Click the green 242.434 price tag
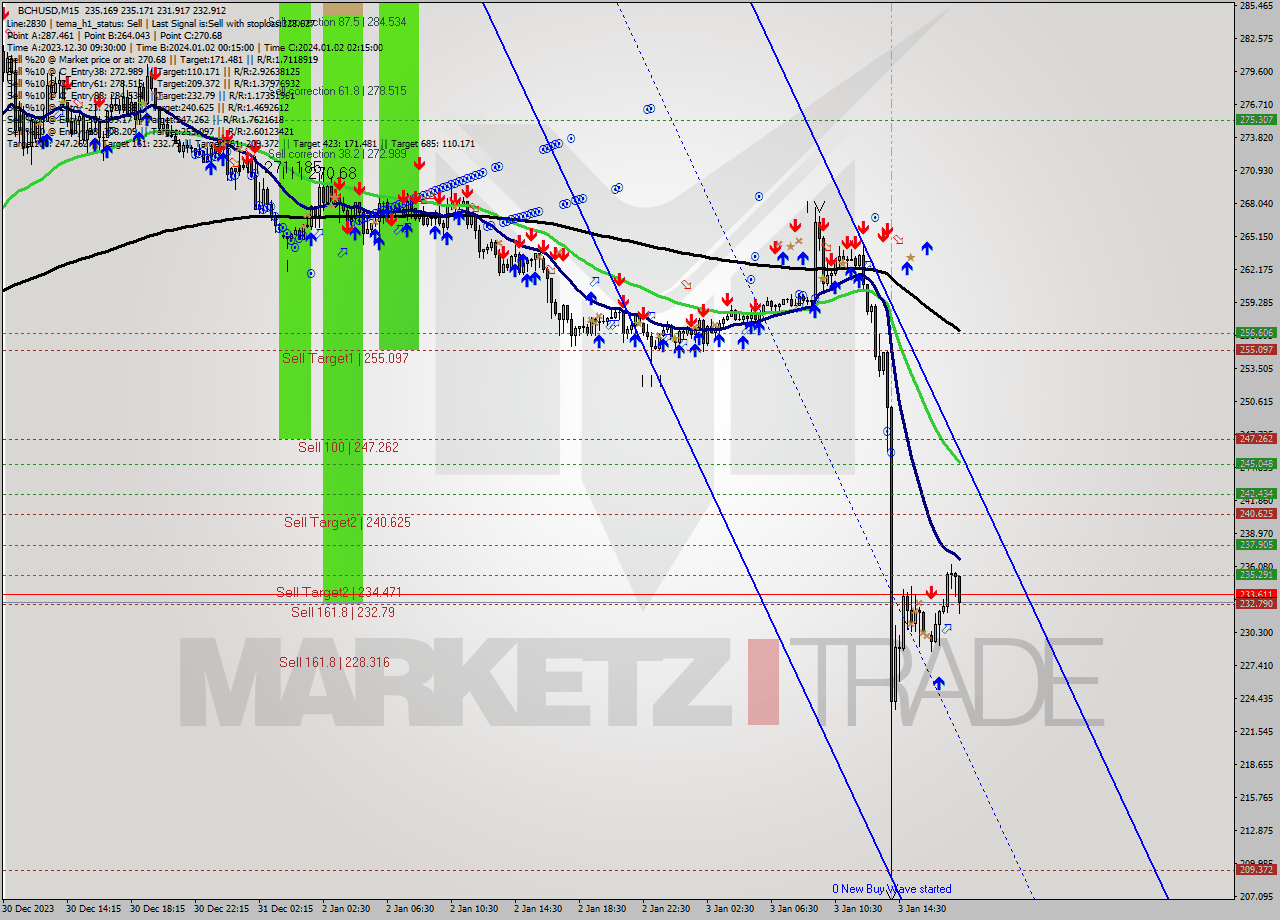This screenshot has height=920, width=1280. pyautogui.click(x=1256, y=494)
